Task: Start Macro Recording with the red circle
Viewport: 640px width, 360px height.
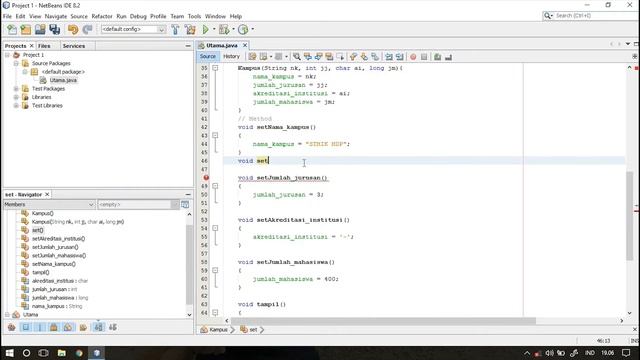Action: click(x=413, y=57)
